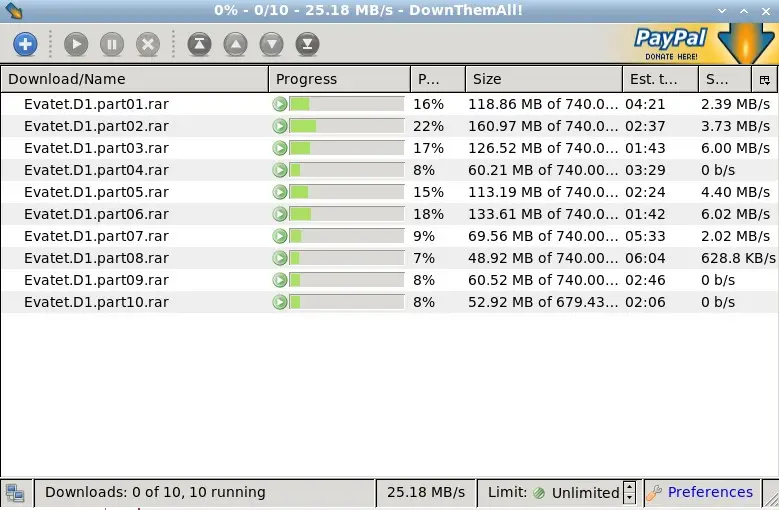Click the Move to bottom toolbar icon
The width and height of the screenshot is (779, 510).
308,44
